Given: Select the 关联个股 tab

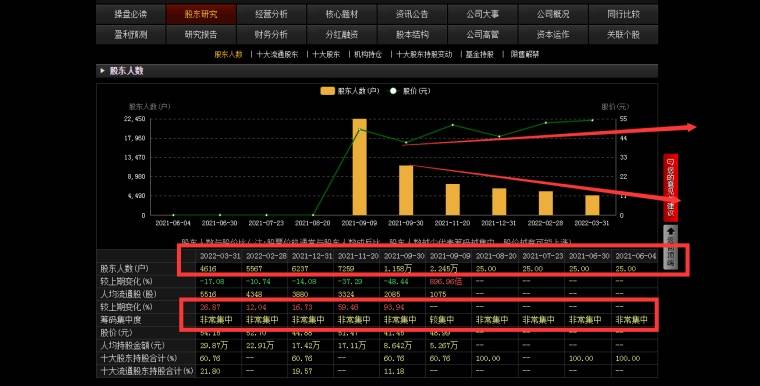Looking at the screenshot, I should pos(623,34).
